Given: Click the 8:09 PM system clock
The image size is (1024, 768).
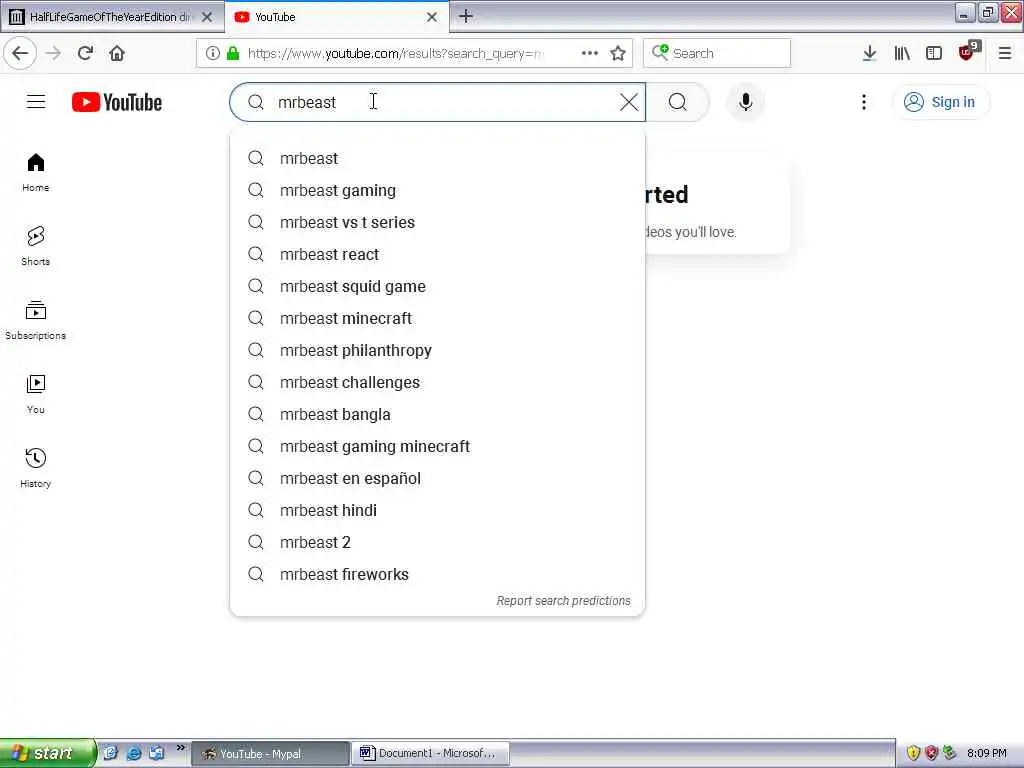Looking at the screenshot, I should click(987, 753).
